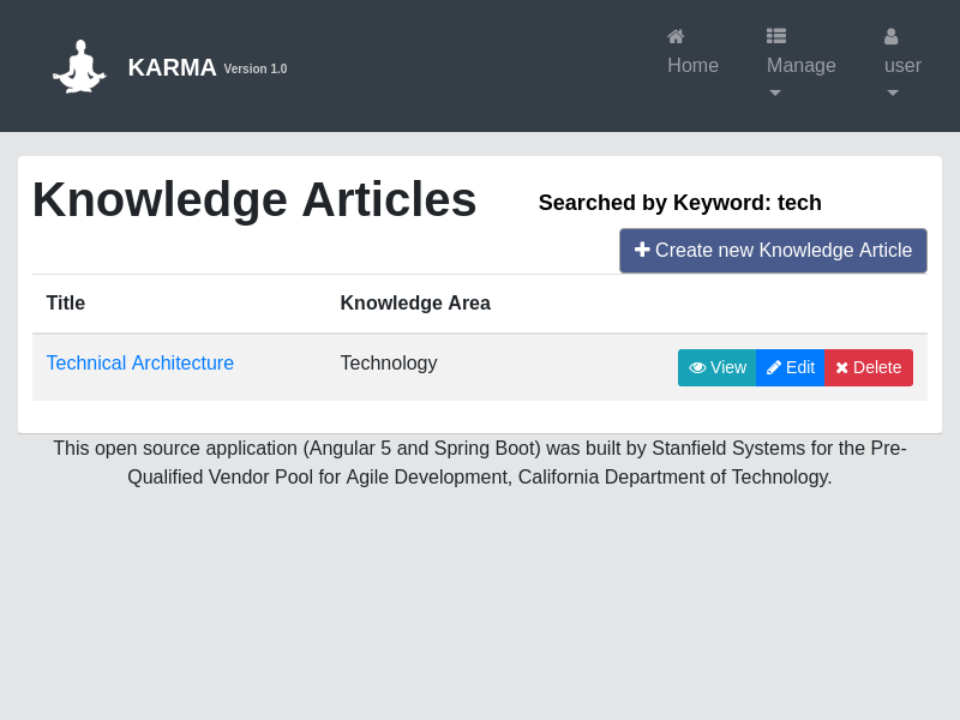This screenshot has width=960, height=720.
Task: Click the 'Searched by Keyword: tech' label
Action: pyautogui.click(x=680, y=203)
